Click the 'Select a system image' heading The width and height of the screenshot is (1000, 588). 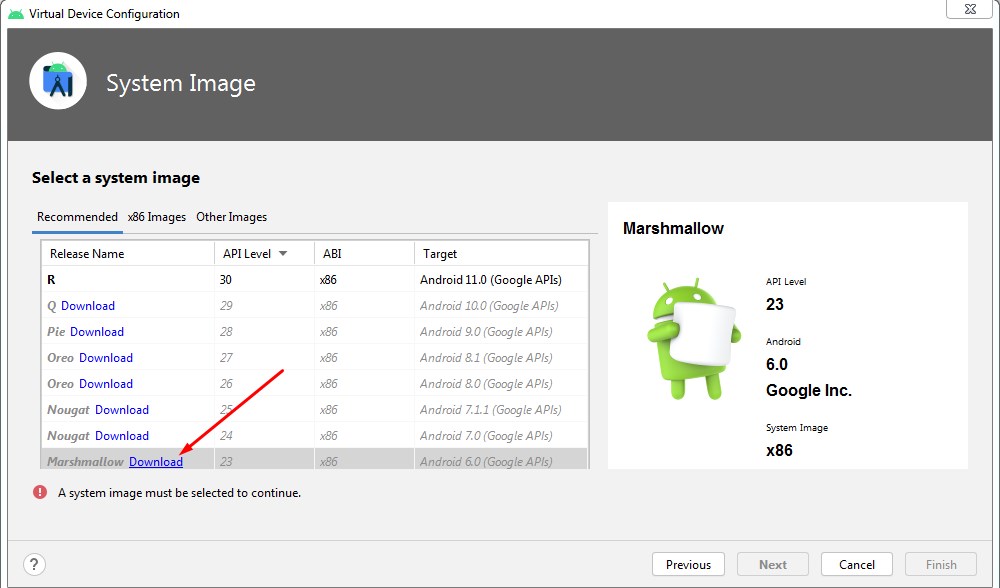tap(116, 178)
